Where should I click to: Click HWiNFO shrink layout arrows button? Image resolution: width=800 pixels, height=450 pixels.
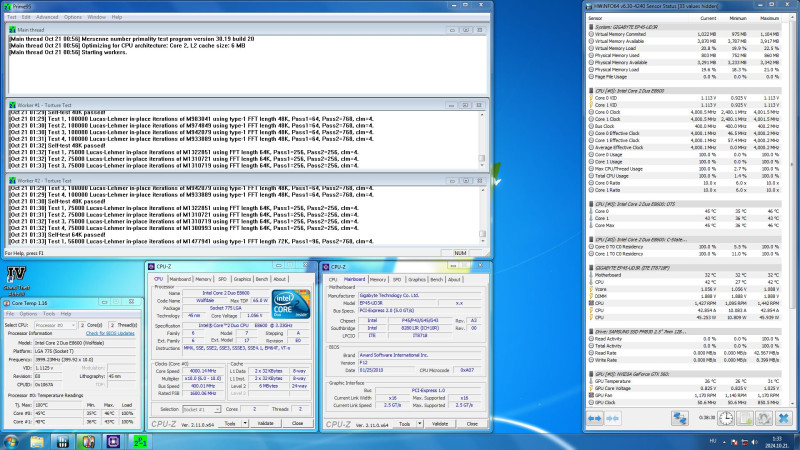tap(612, 418)
